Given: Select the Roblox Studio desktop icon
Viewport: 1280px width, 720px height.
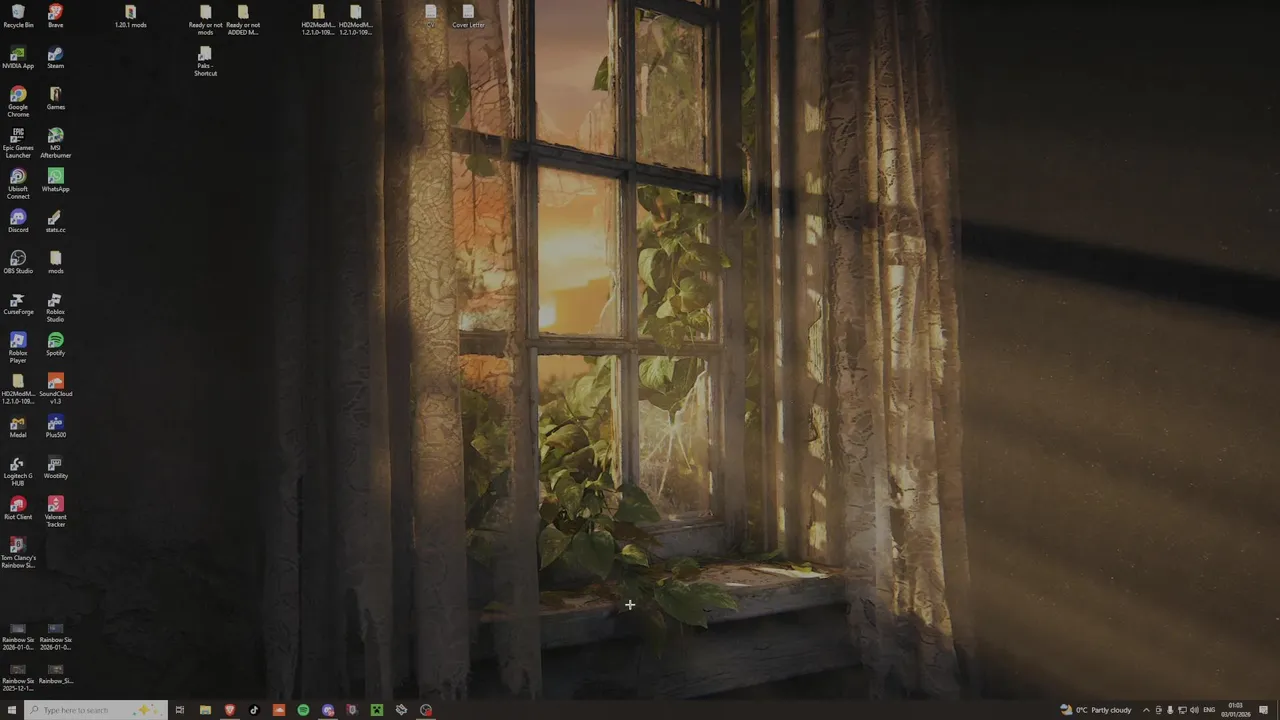Looking at the screenshot, I should click(55, 307).
